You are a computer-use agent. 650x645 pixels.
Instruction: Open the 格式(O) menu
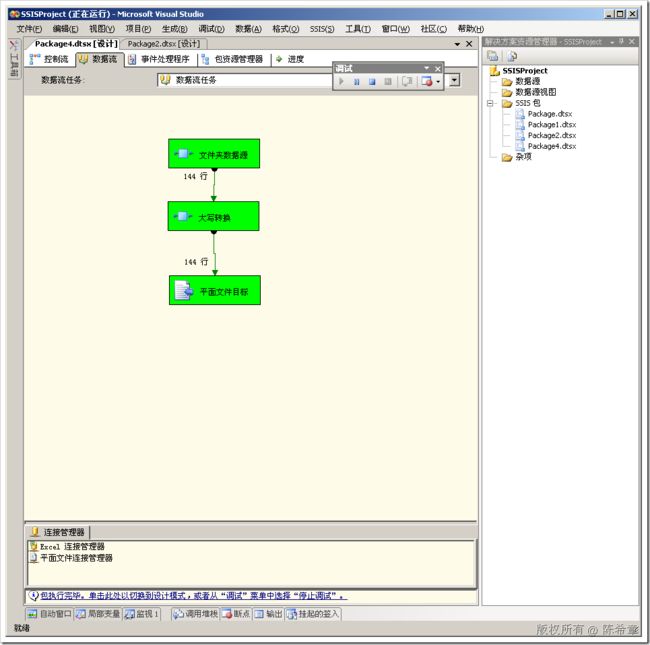[286, 29]
